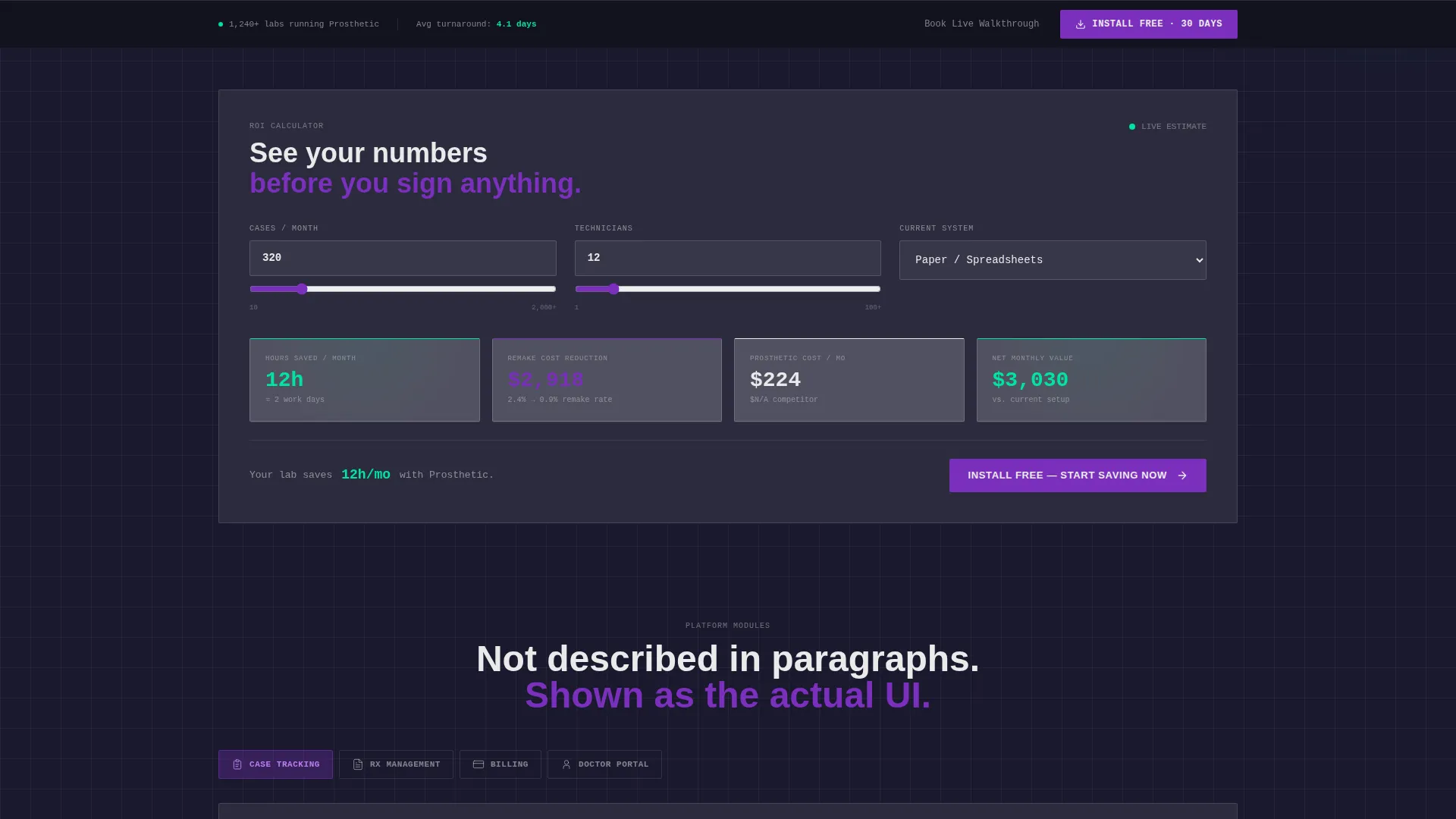Click the Technicians input field
This screenshot has height=819, width=1456.
pos(728,258)
